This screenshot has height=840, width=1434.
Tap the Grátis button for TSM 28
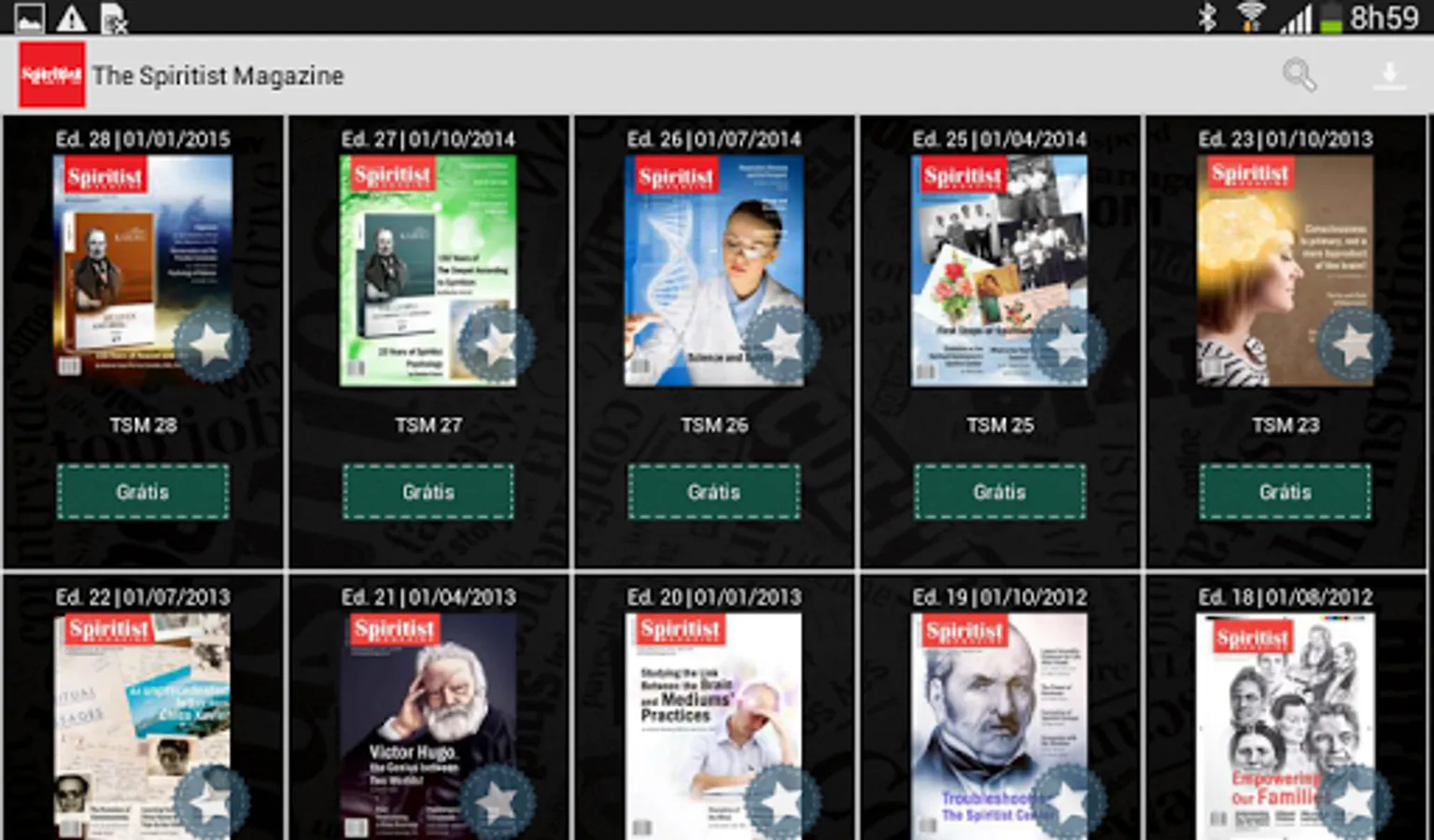pos(143,492)
